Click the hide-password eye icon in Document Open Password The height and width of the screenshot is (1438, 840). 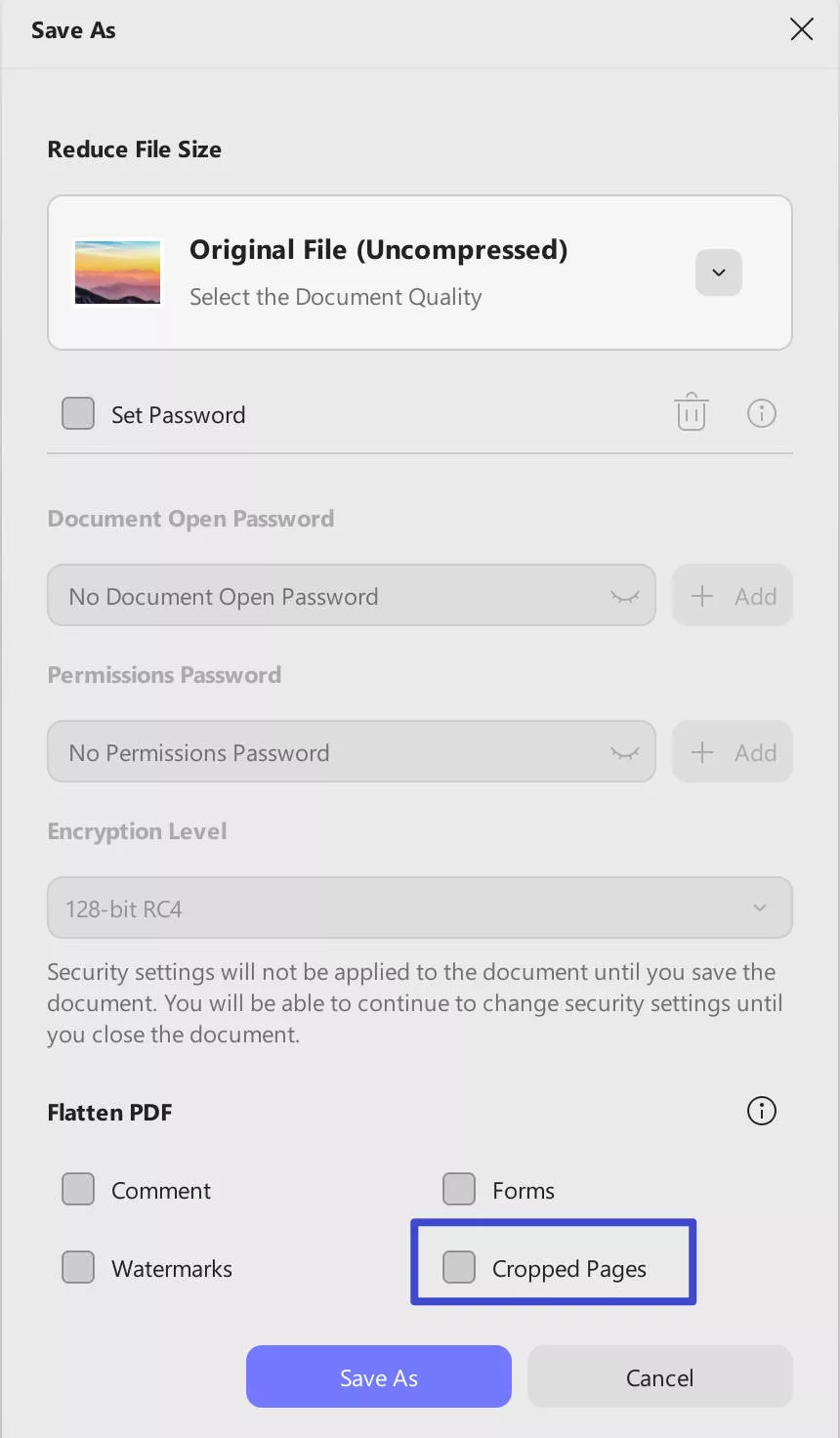(x=624, y=596)
